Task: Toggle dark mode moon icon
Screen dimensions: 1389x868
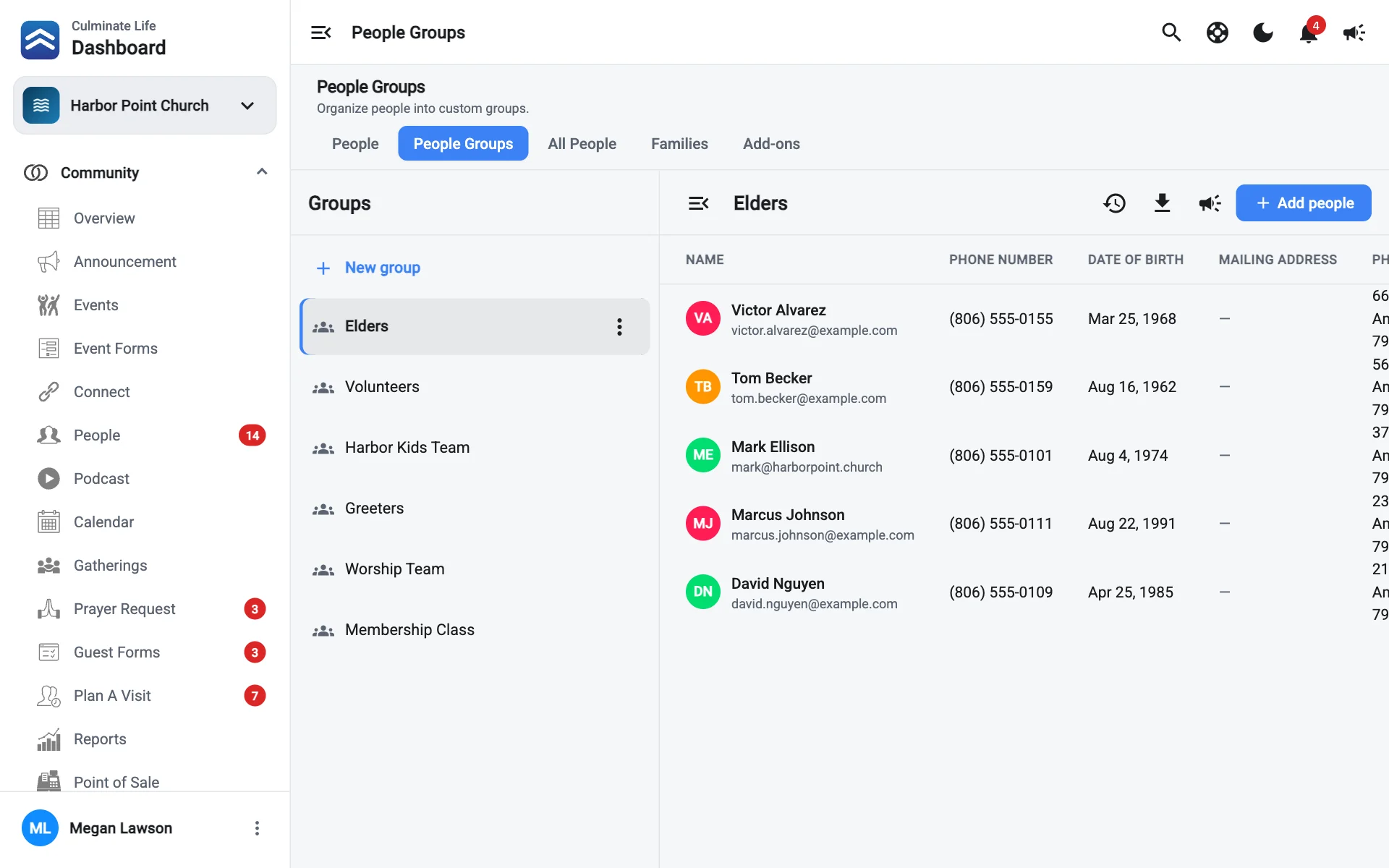Action: [1263, 33]
